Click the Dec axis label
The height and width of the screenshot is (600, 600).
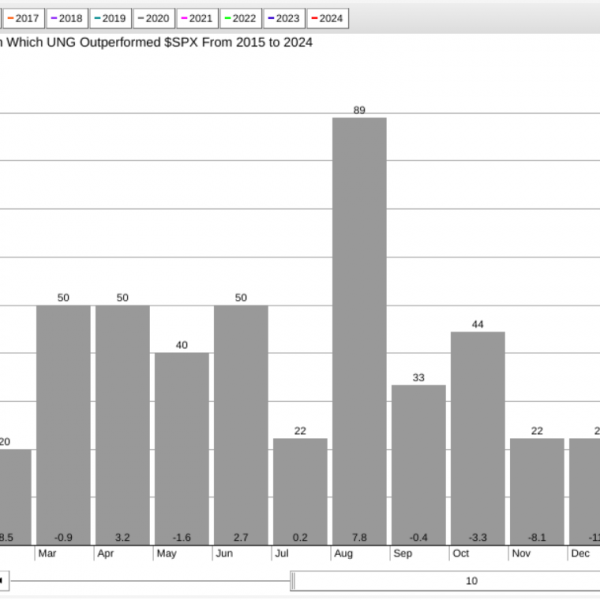click(x=580, y=553)
